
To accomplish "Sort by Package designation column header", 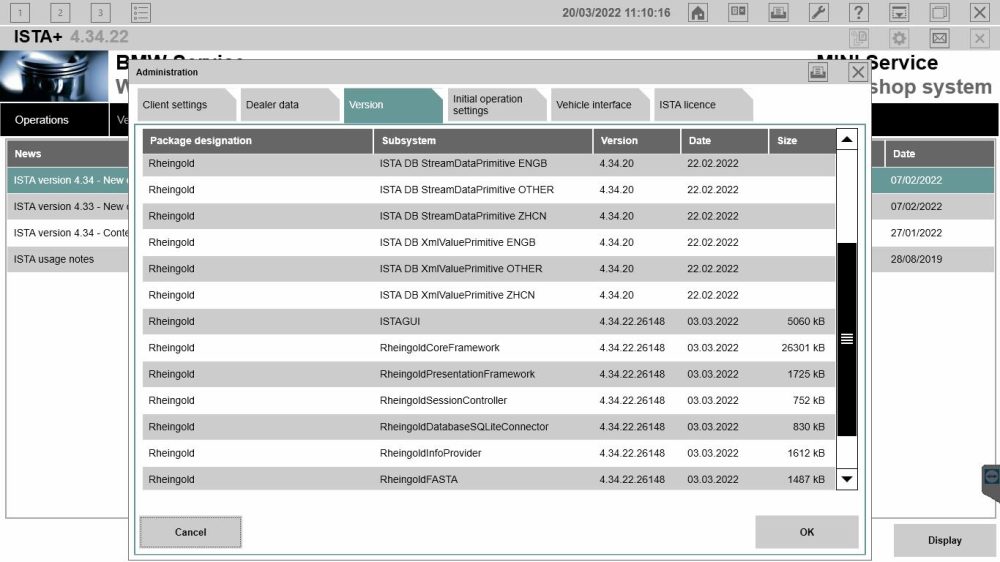I will [x=258, y=141].
